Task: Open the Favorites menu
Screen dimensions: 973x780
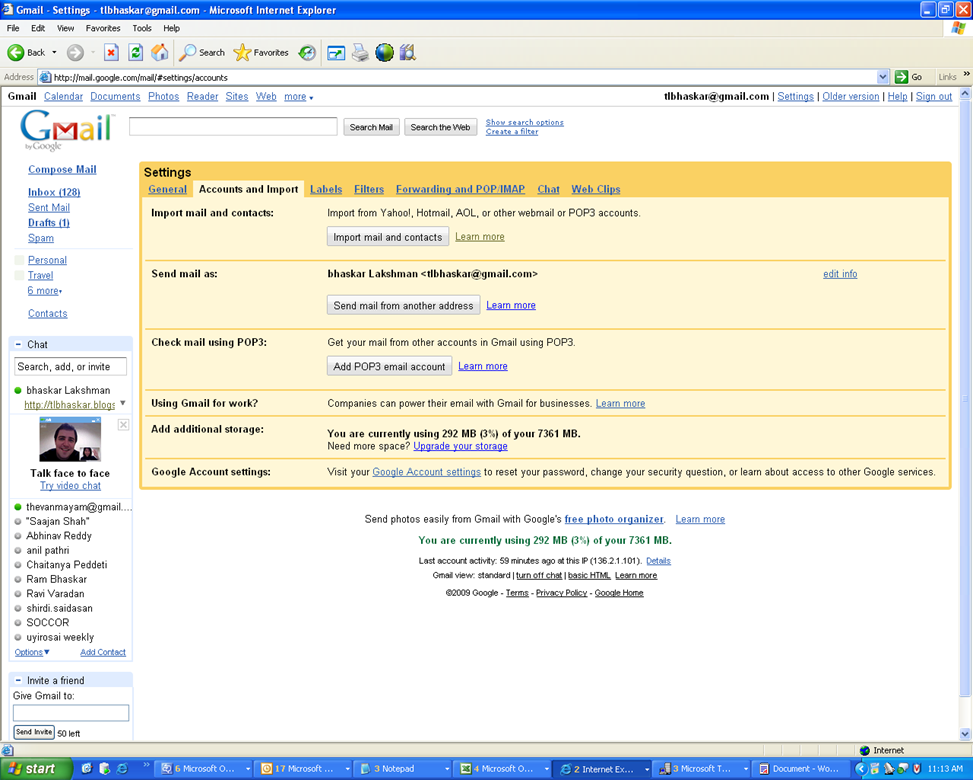Action: tap(103, 28)
